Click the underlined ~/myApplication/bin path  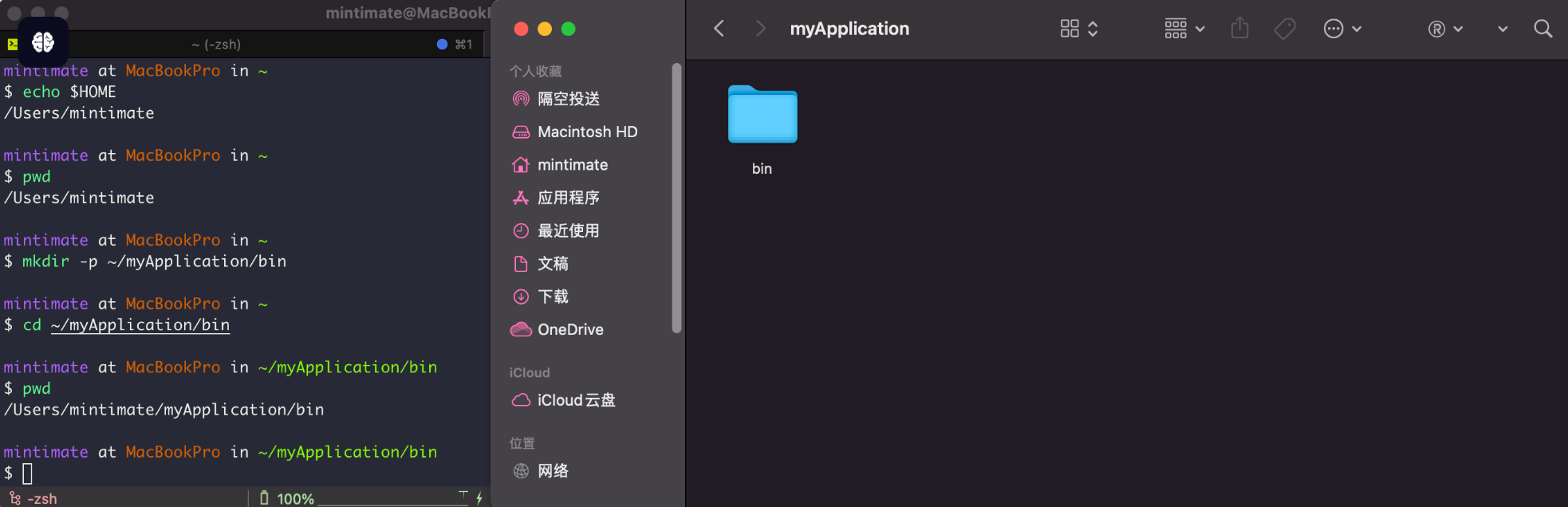(x=140, y=324)
